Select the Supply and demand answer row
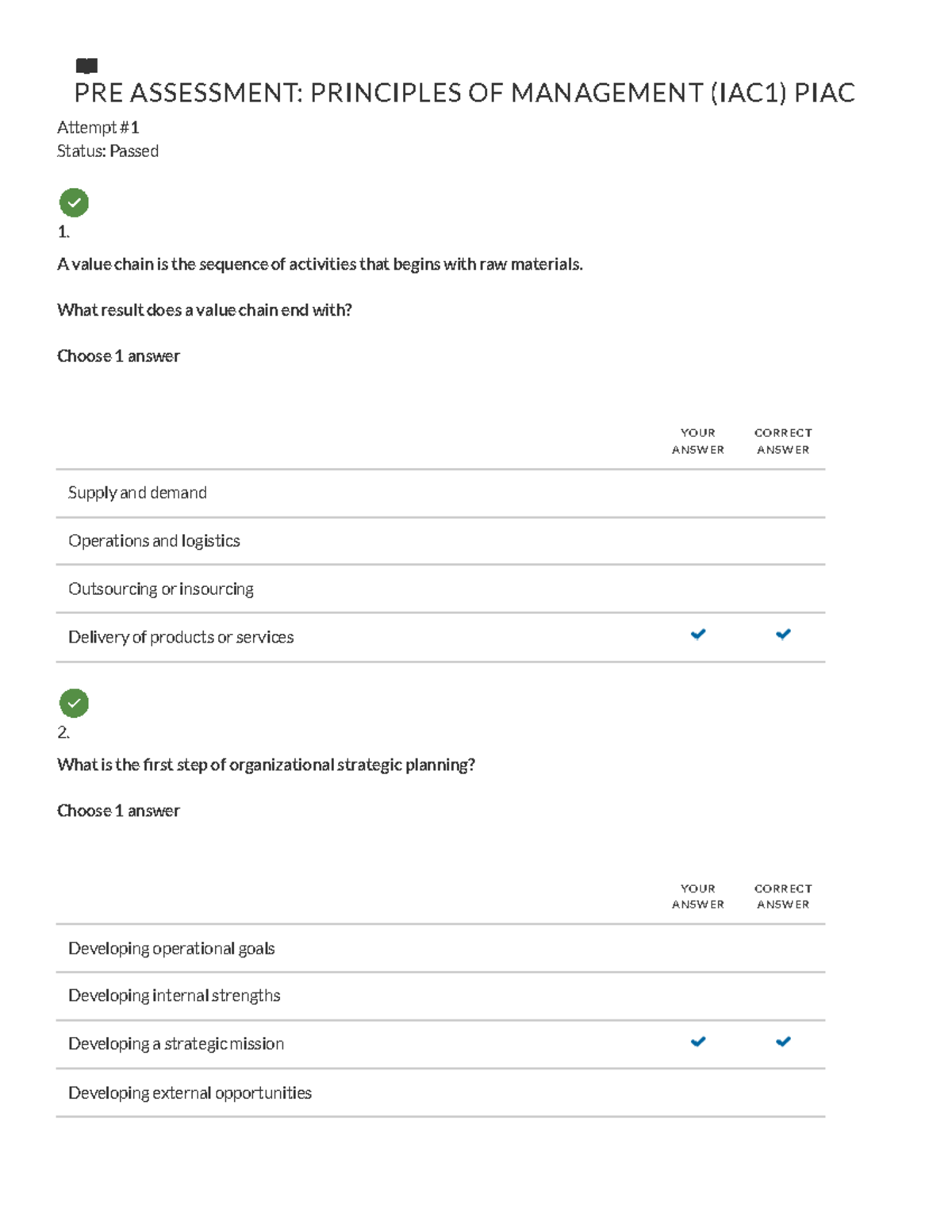This screenshot has width=952, height=1232. pos(440,493)
